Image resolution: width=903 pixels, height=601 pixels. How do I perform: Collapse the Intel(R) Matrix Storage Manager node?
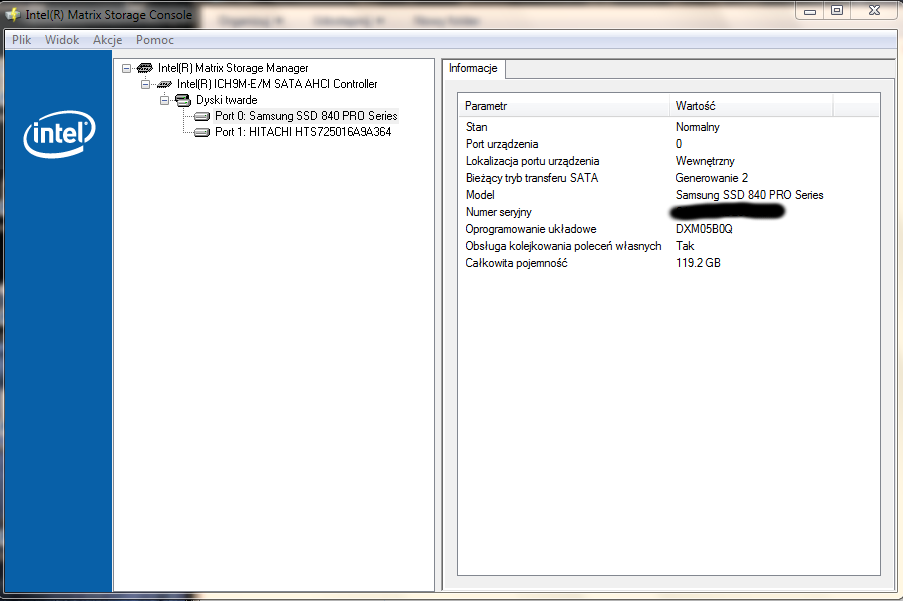127,68
